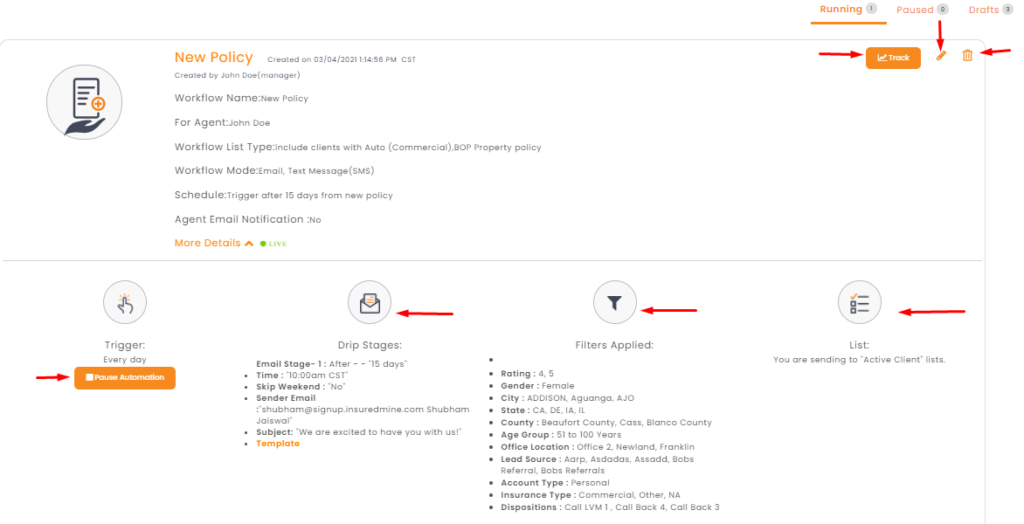
Task: Open the email Template link
Action: (x=278, y=444)
